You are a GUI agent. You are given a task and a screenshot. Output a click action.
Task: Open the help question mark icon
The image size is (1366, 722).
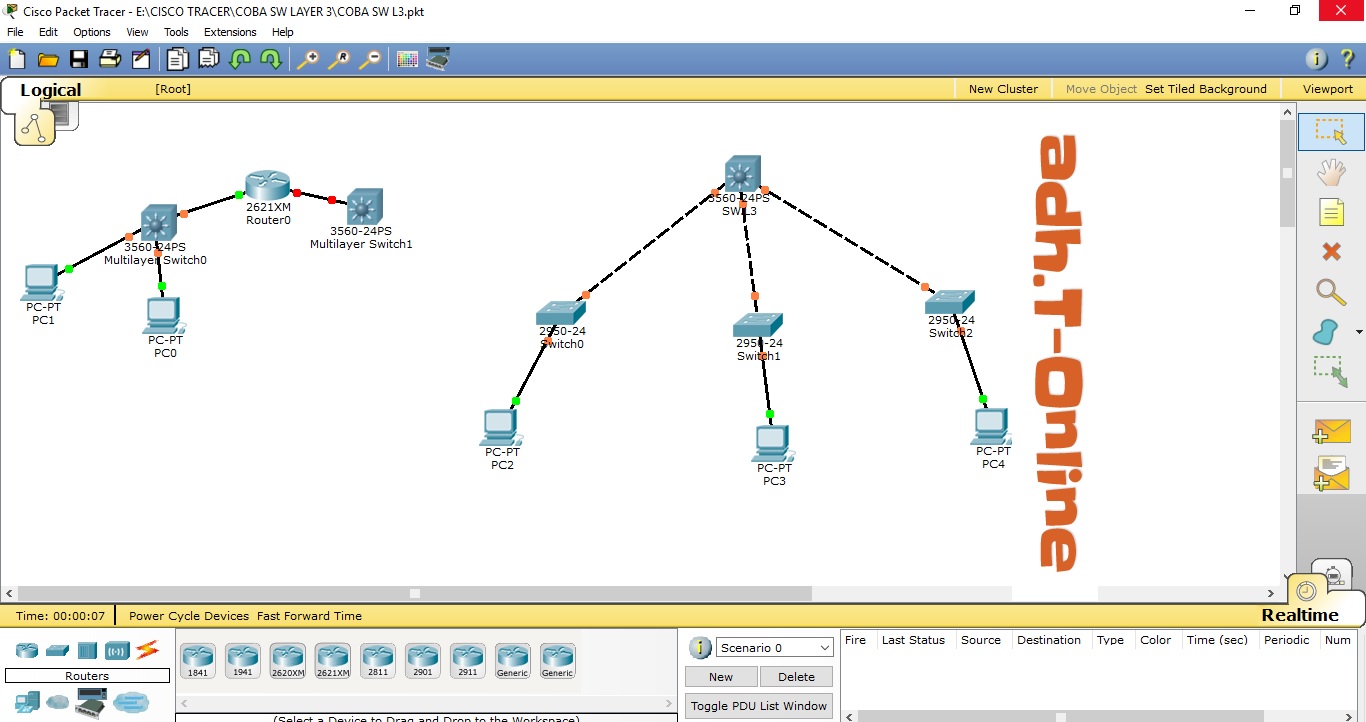click(x=1347, y=59)
